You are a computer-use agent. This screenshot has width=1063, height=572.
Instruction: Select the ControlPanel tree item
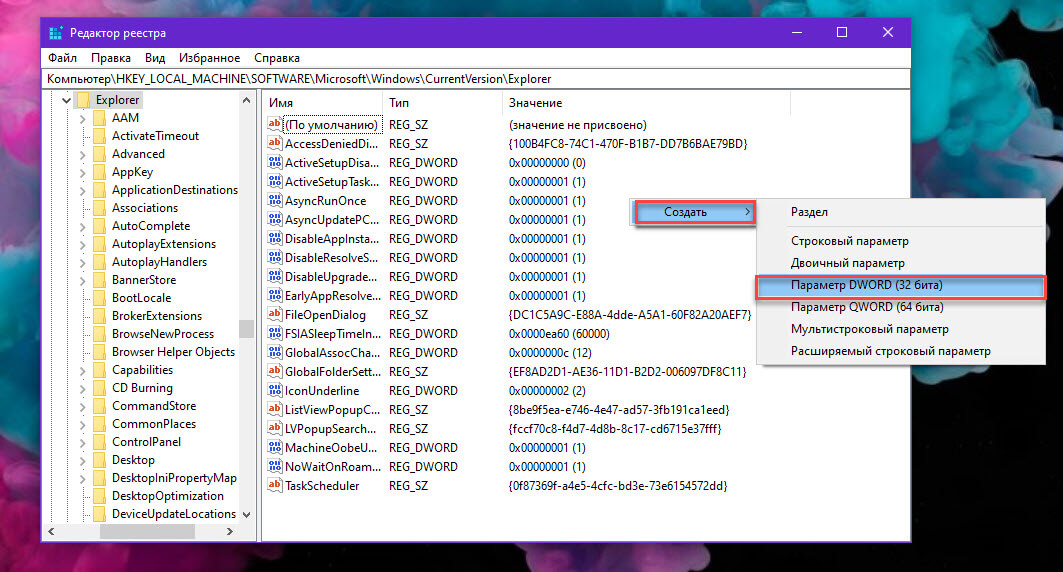146,442
